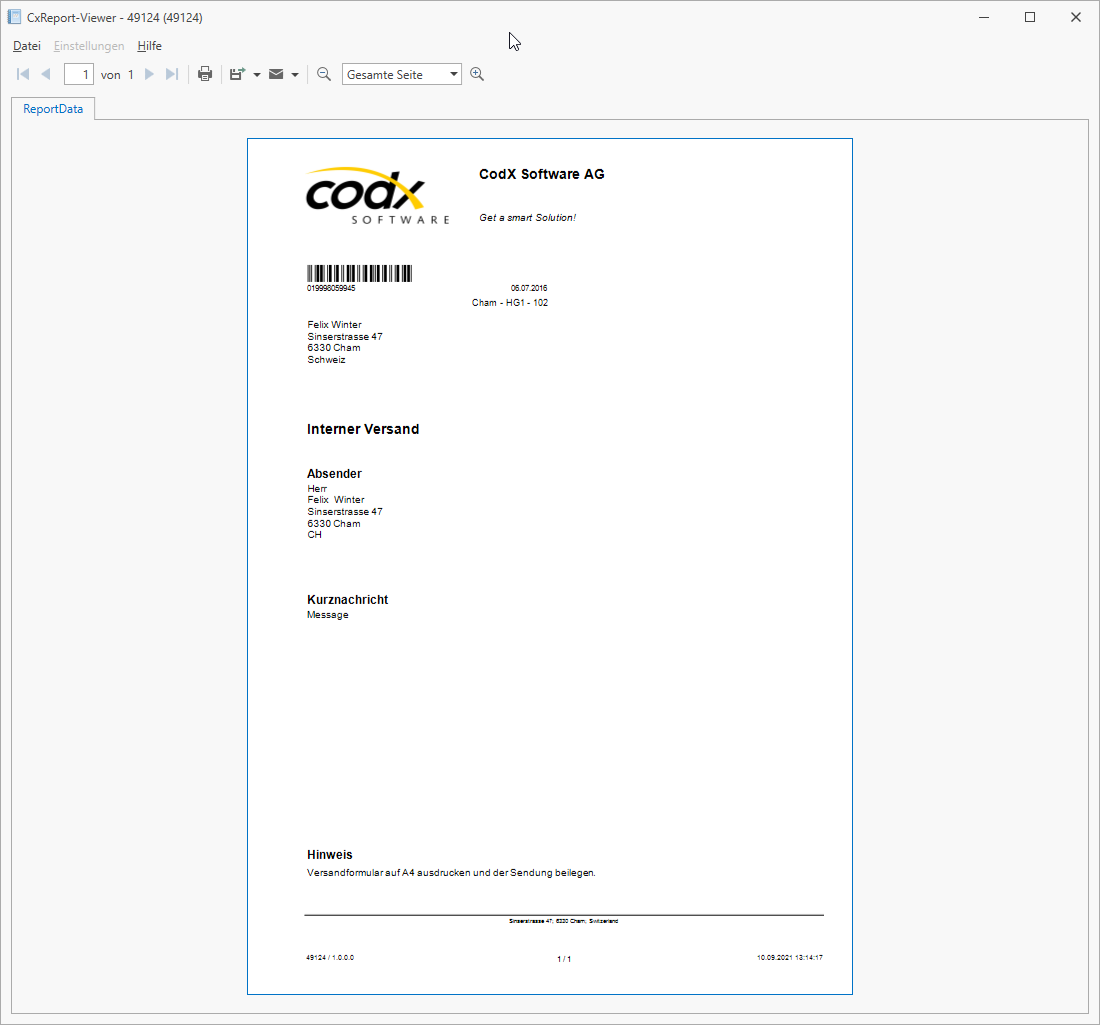The width and height of the screenshot is (1100, 1025).
Task: Switch to the ReportData tab
Action: click(x=52, y=108)
